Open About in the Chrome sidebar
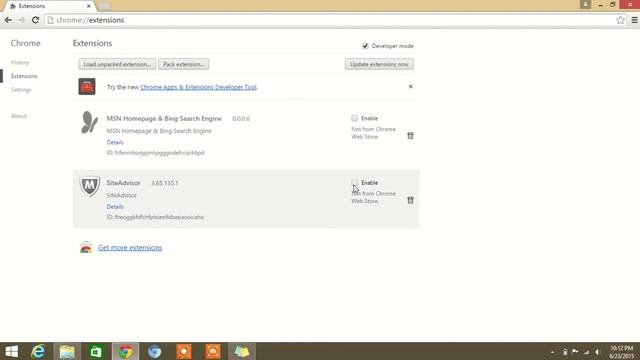 click(x=19, y=116)
